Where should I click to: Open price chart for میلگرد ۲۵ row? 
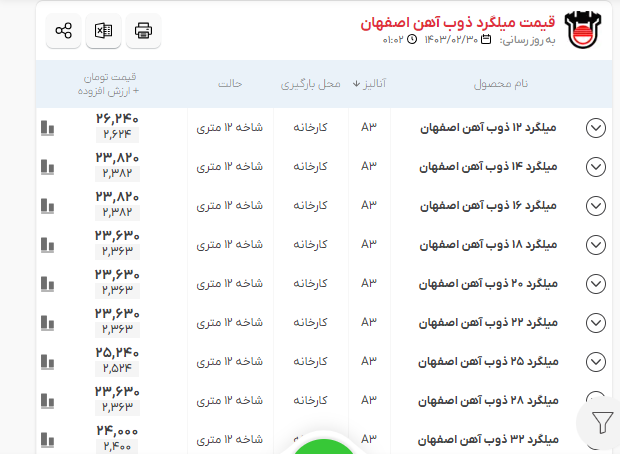coord(48,362)
